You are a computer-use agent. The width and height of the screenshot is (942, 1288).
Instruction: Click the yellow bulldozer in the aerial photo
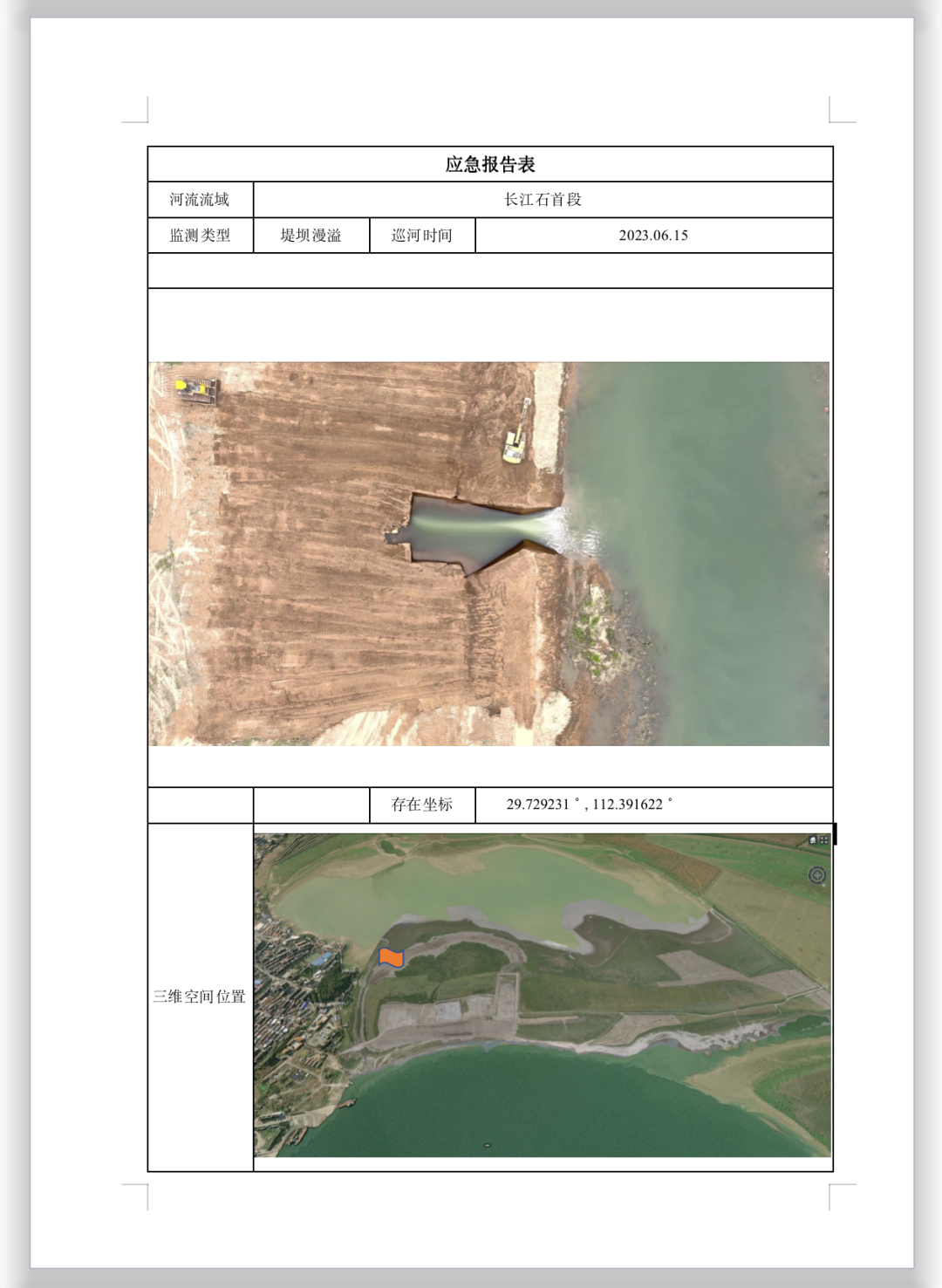click(197, 389)
